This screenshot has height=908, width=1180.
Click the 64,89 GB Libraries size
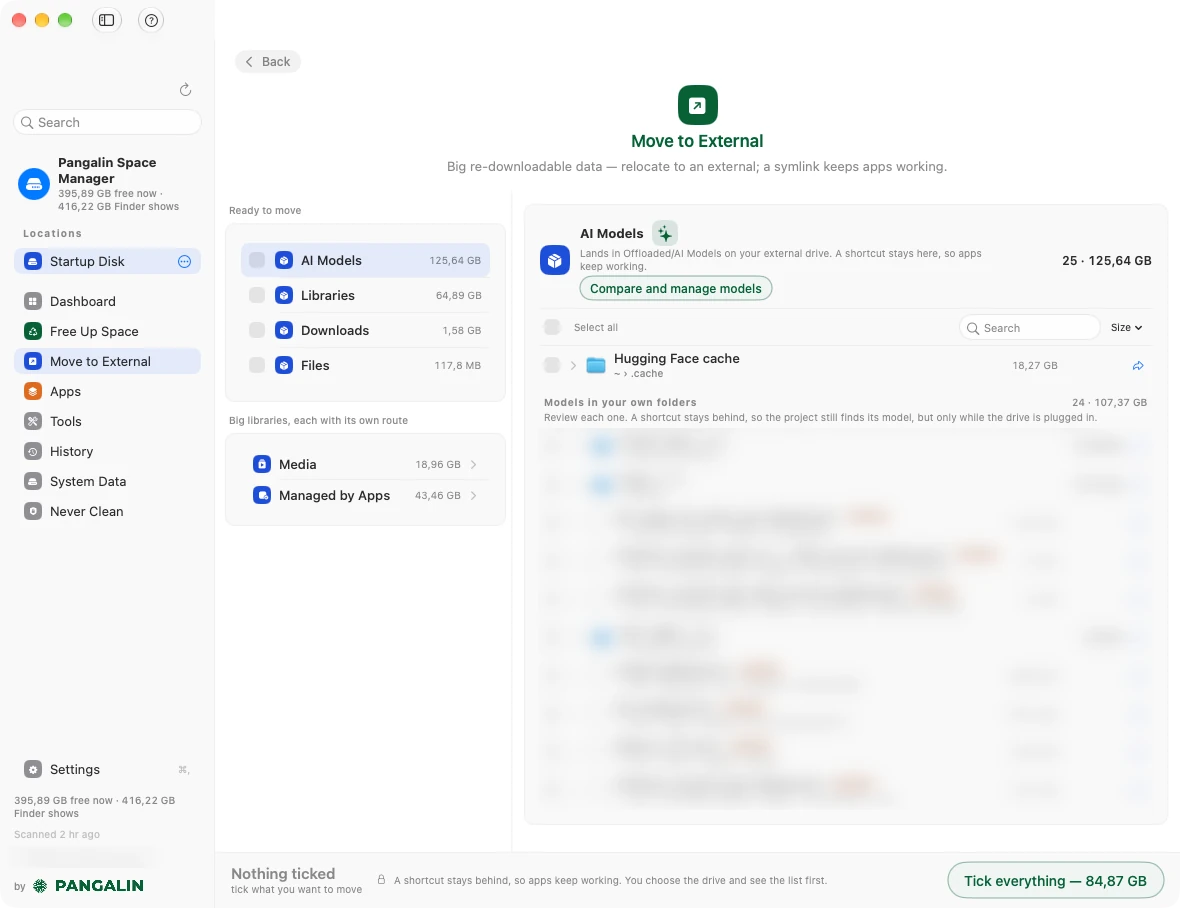[458, 296]
